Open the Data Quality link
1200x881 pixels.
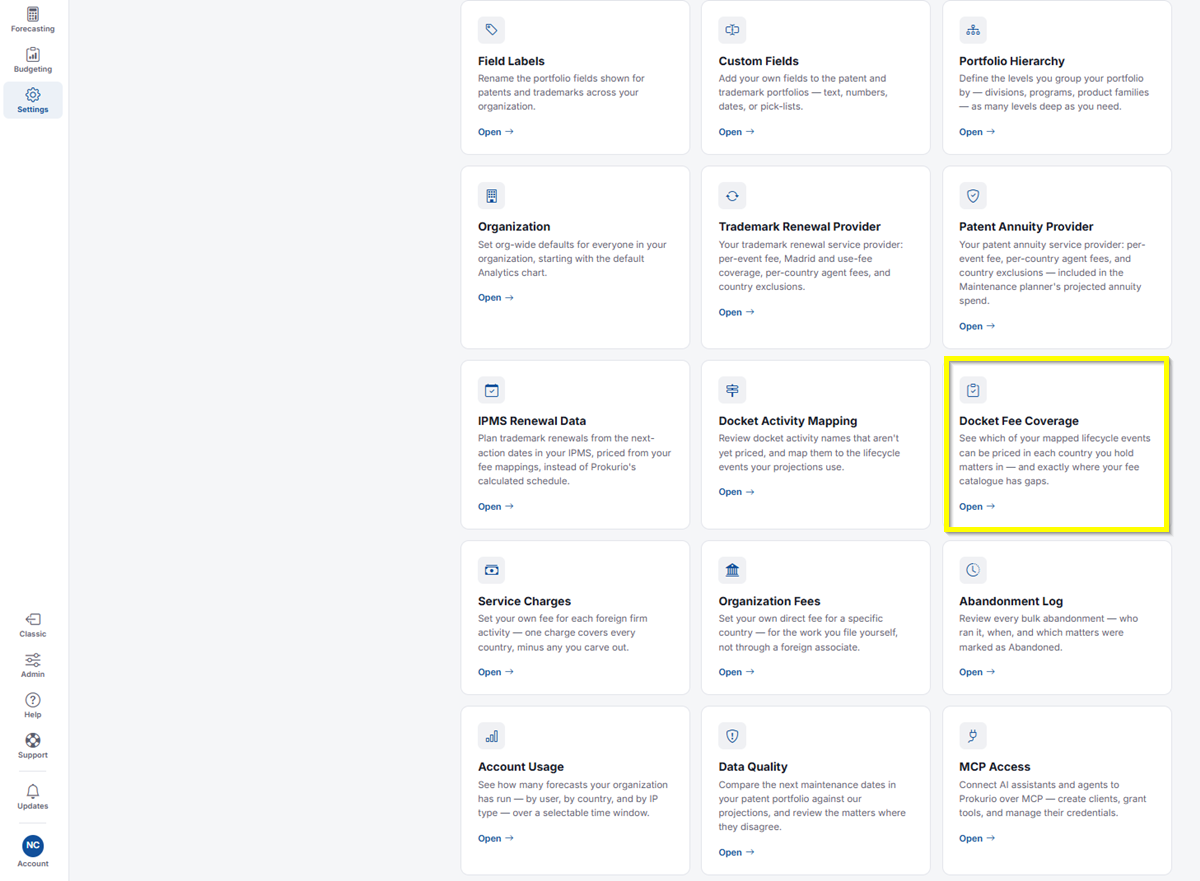tap(736, 853)
